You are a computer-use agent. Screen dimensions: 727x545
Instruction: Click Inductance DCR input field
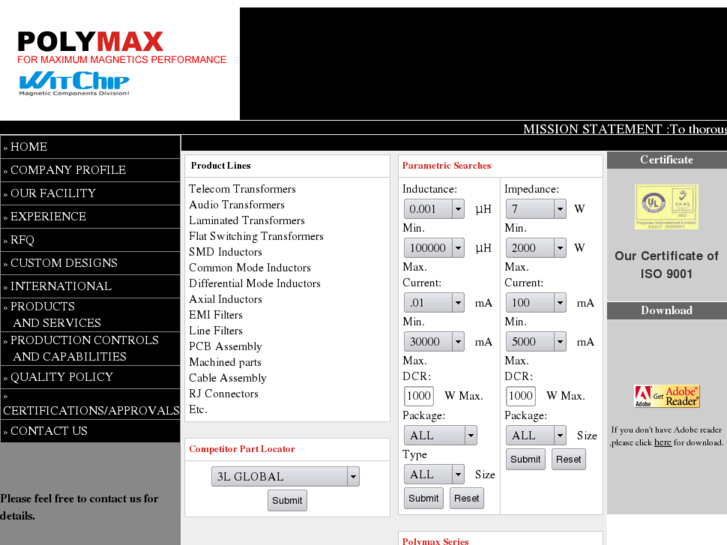419,396
